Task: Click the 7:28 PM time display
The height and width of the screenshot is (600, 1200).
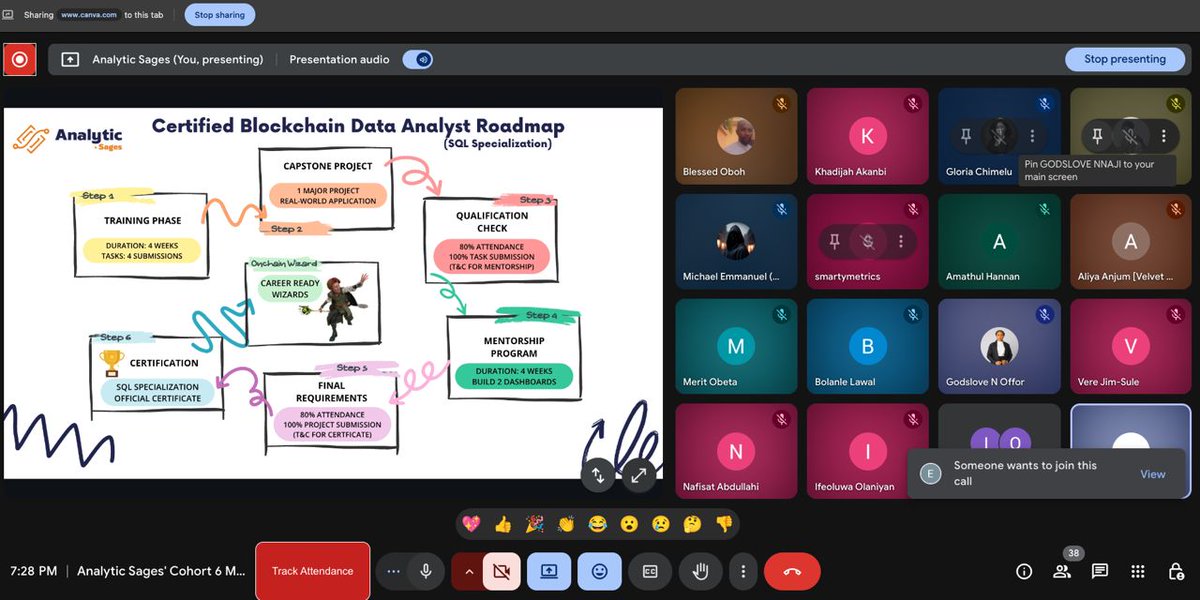Action: 34,571
